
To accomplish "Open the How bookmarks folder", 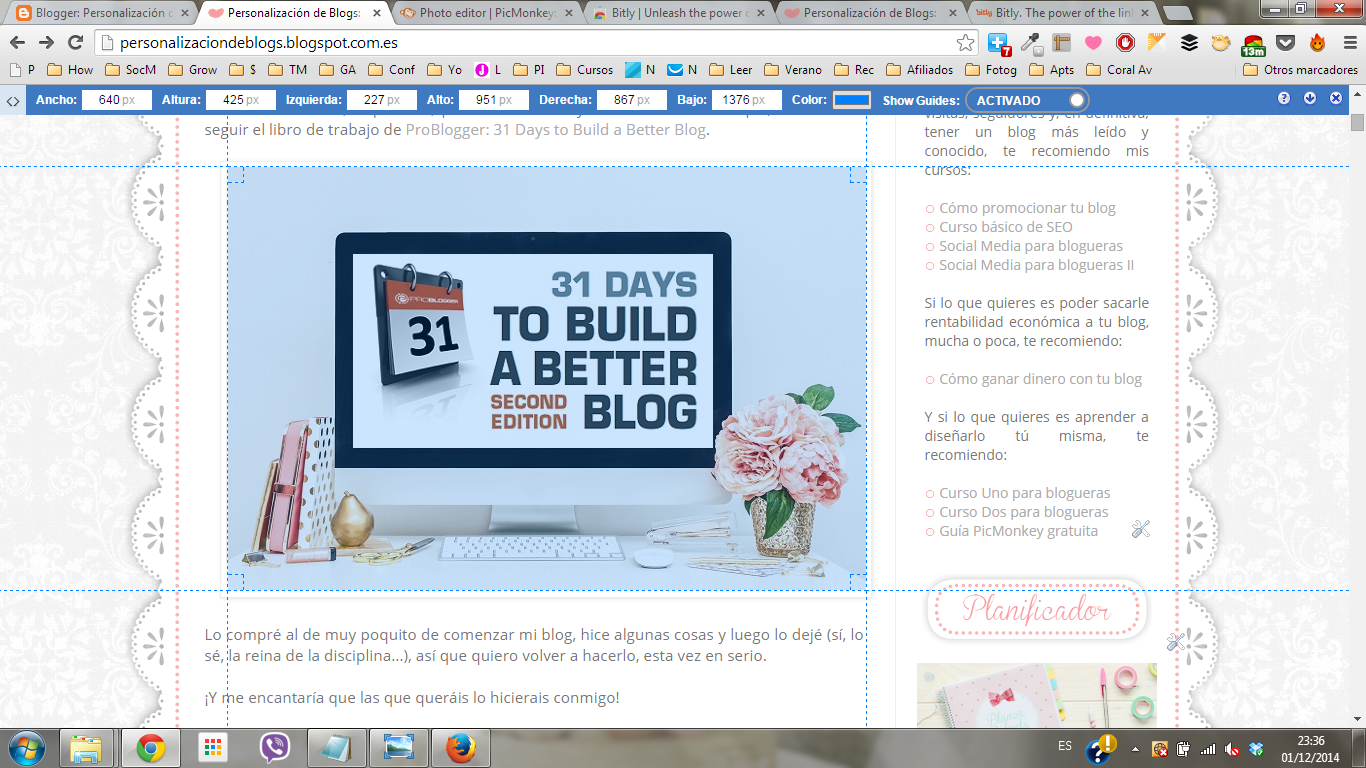I will [x=69, y=70].
